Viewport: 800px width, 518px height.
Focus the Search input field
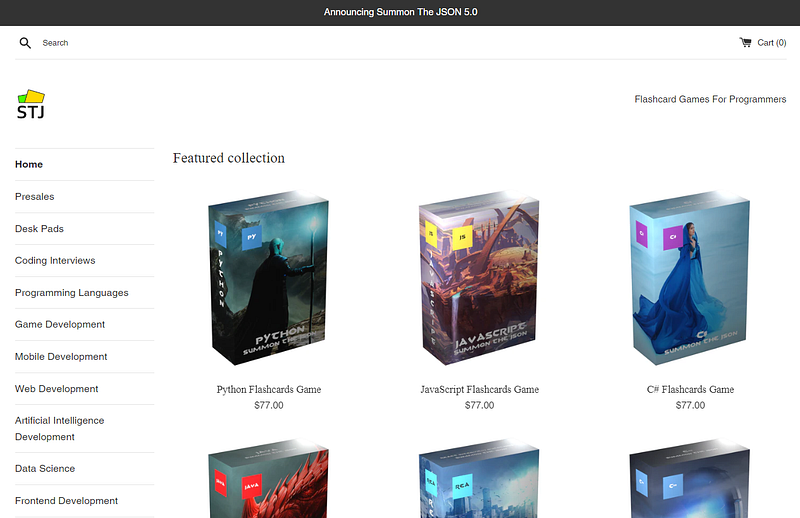tap(55, 43)
